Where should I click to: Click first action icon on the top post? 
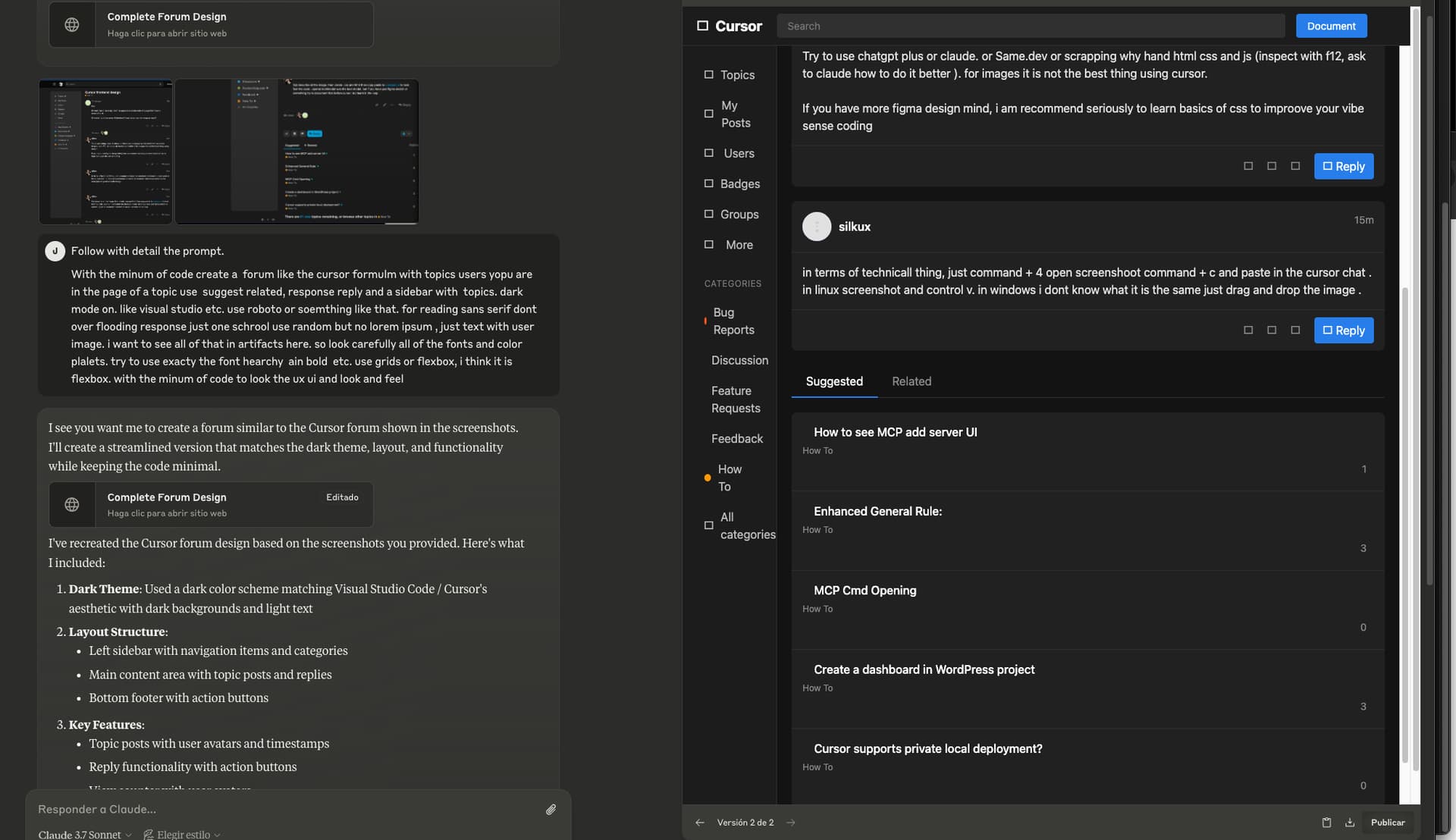(x=1248, y=166)
